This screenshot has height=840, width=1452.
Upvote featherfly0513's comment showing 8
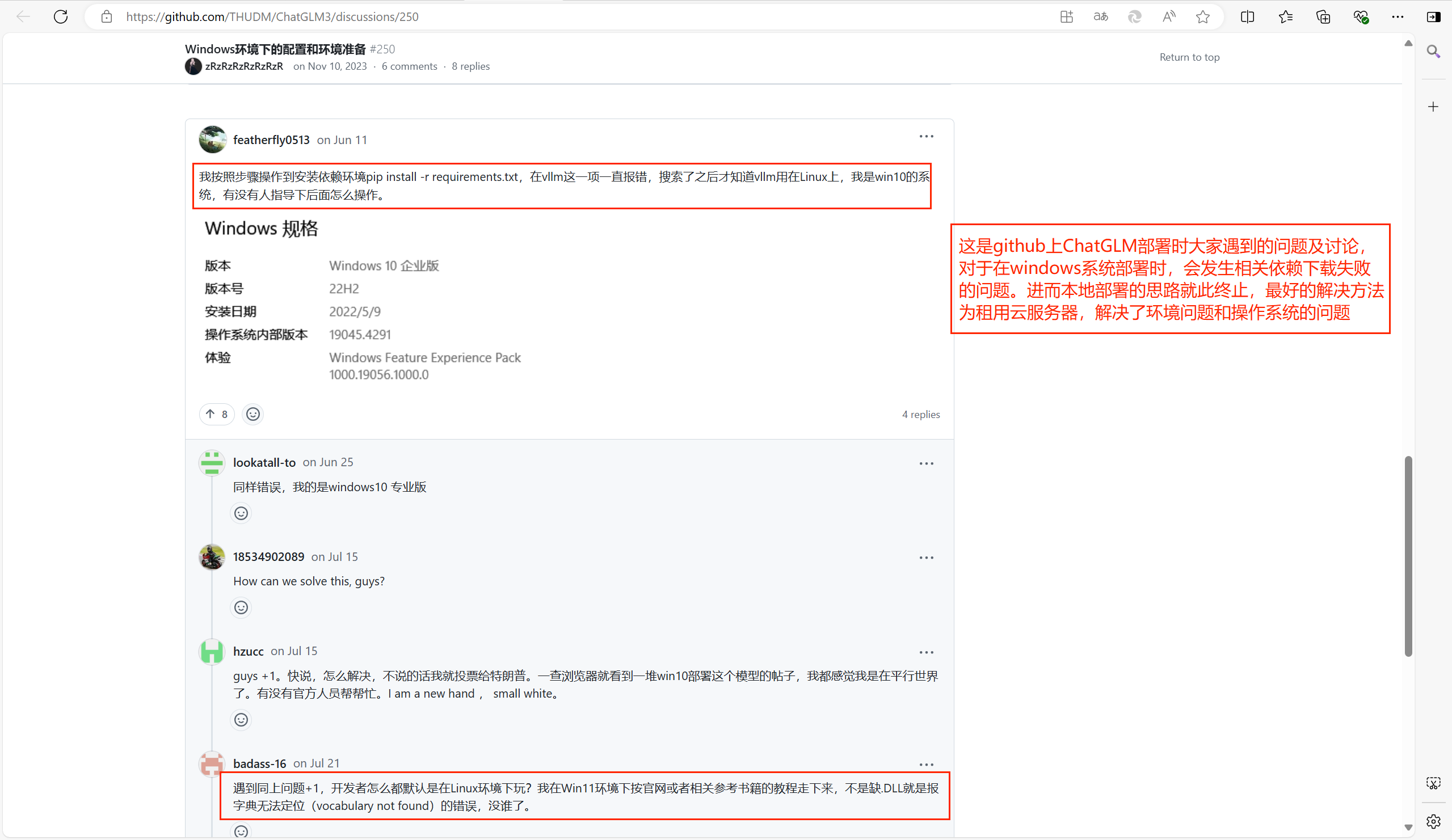(217, 414)
